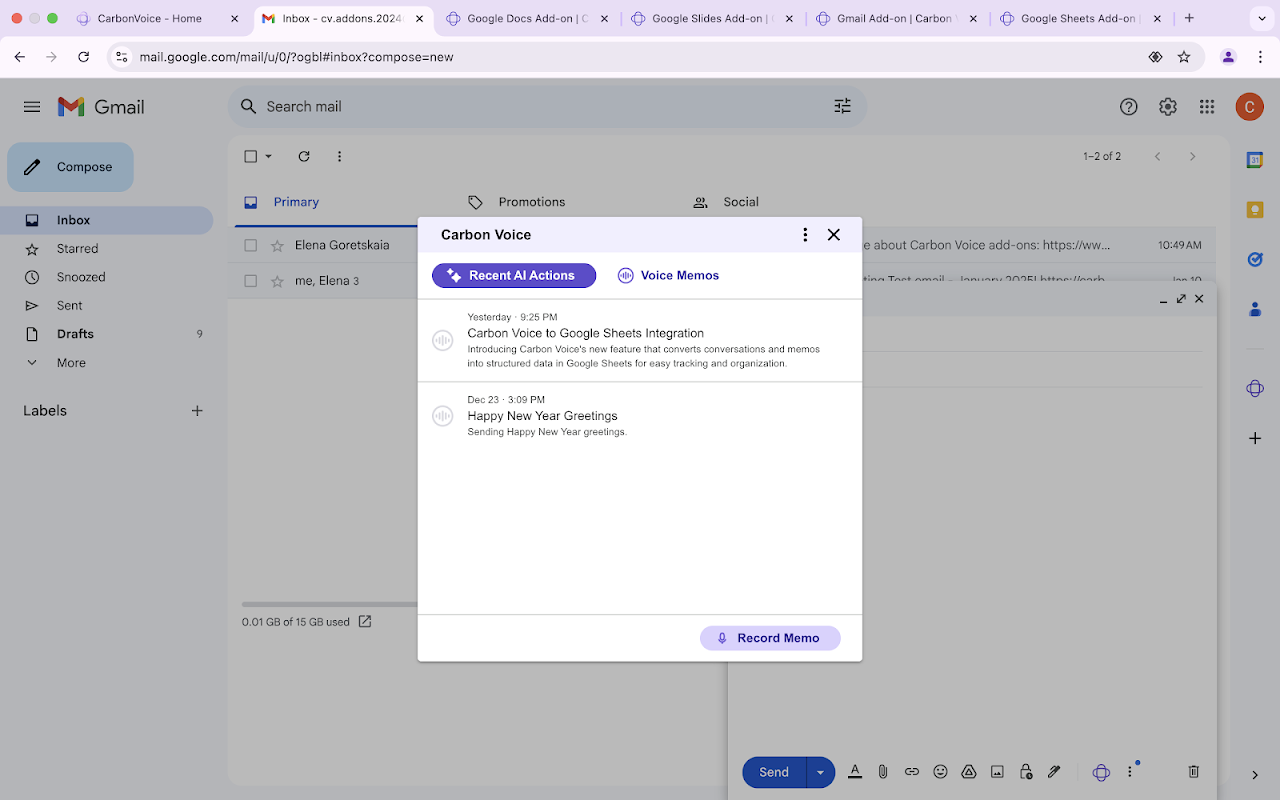The height and width of the screenshot is (800, 1280).
Task: Toggle formatting options in compose toolbar
Action: point(855,772)
